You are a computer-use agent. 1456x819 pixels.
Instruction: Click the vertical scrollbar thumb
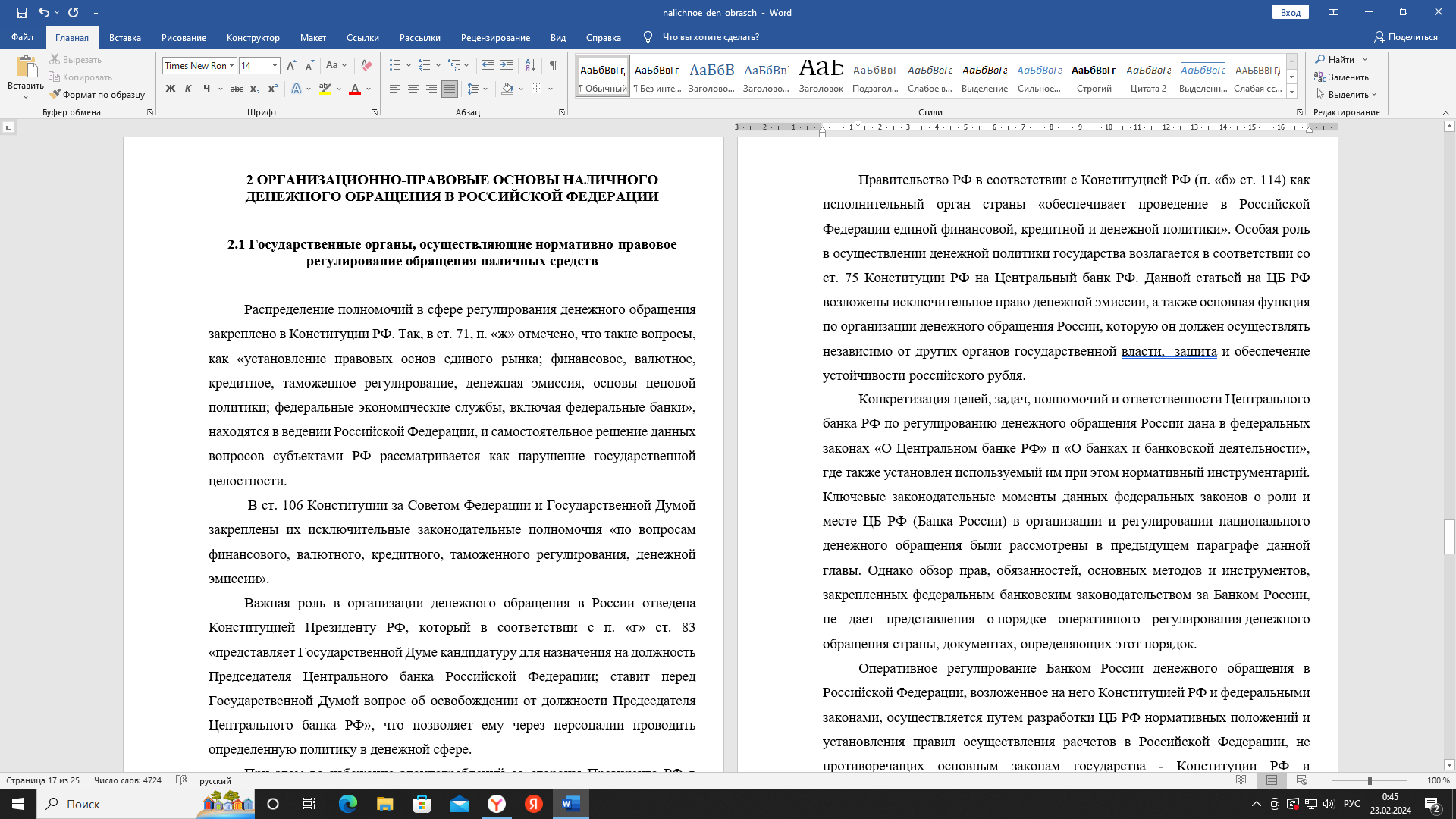coord(1450,537)
